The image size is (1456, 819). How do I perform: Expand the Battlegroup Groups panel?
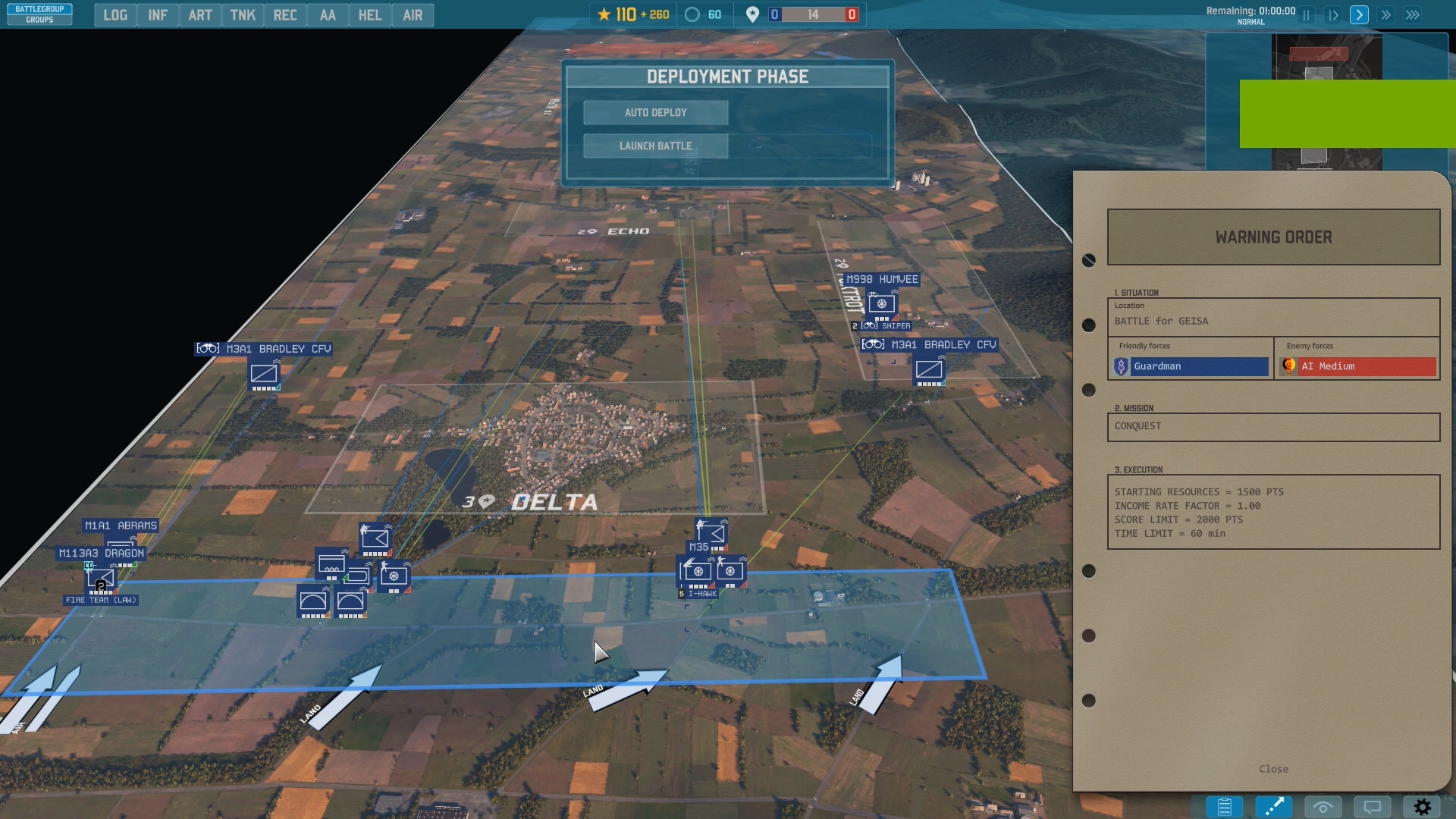coord(39,14)
